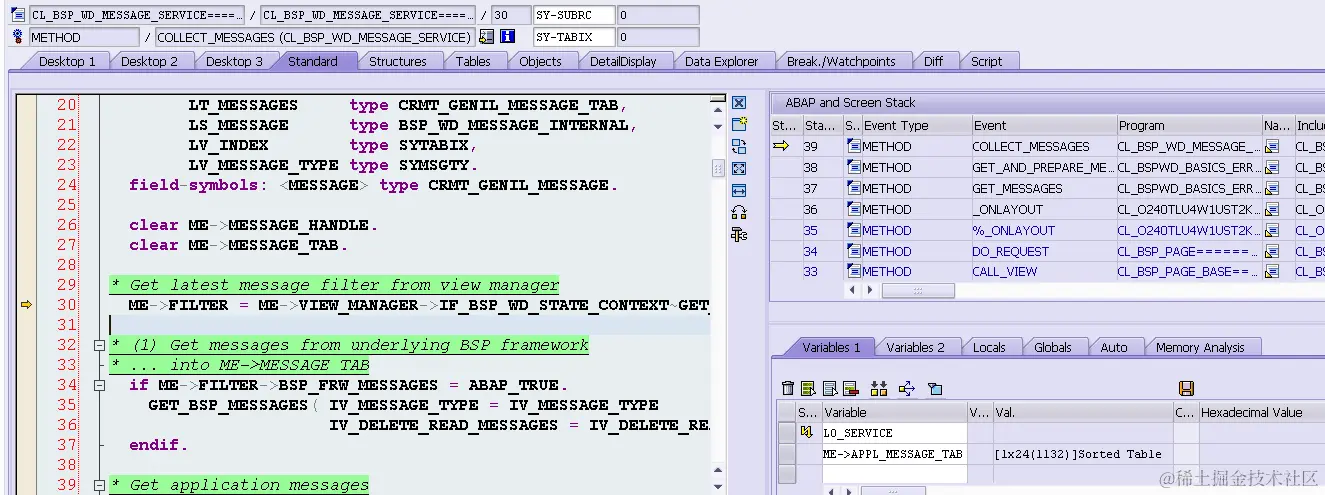Click the remove rows icon with red bar
The image size is (1325, 495).
pyautogui.click(x=851, y=388)
